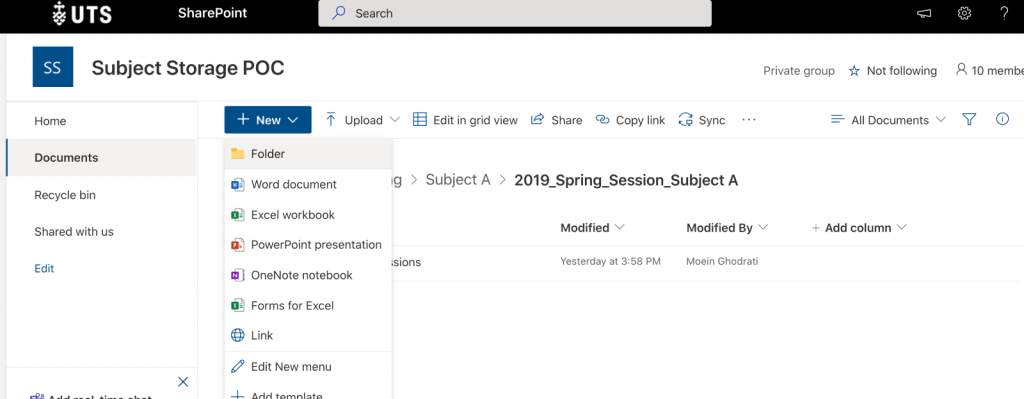The width and height of the screenshot is (1024, 399).
Task: Click the Add column dropdown
Action: [x=859, y=228]
